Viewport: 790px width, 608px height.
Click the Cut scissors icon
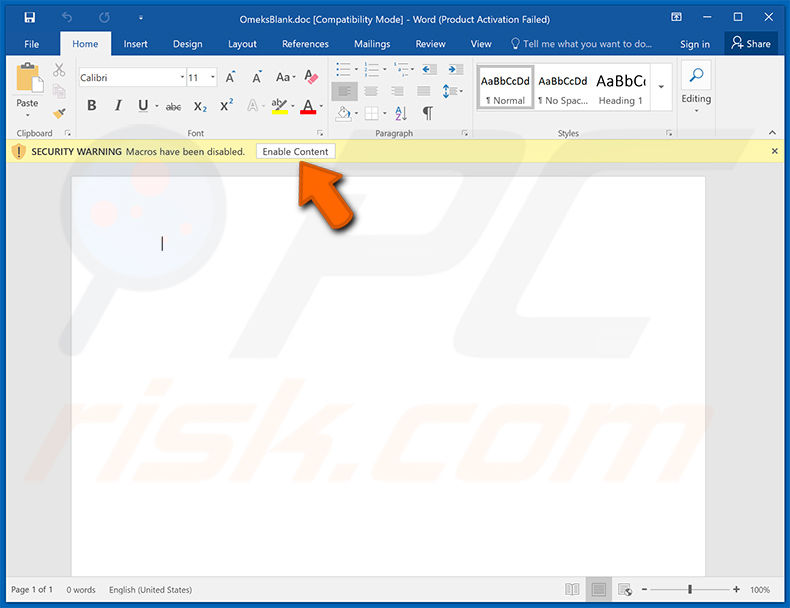59,70
